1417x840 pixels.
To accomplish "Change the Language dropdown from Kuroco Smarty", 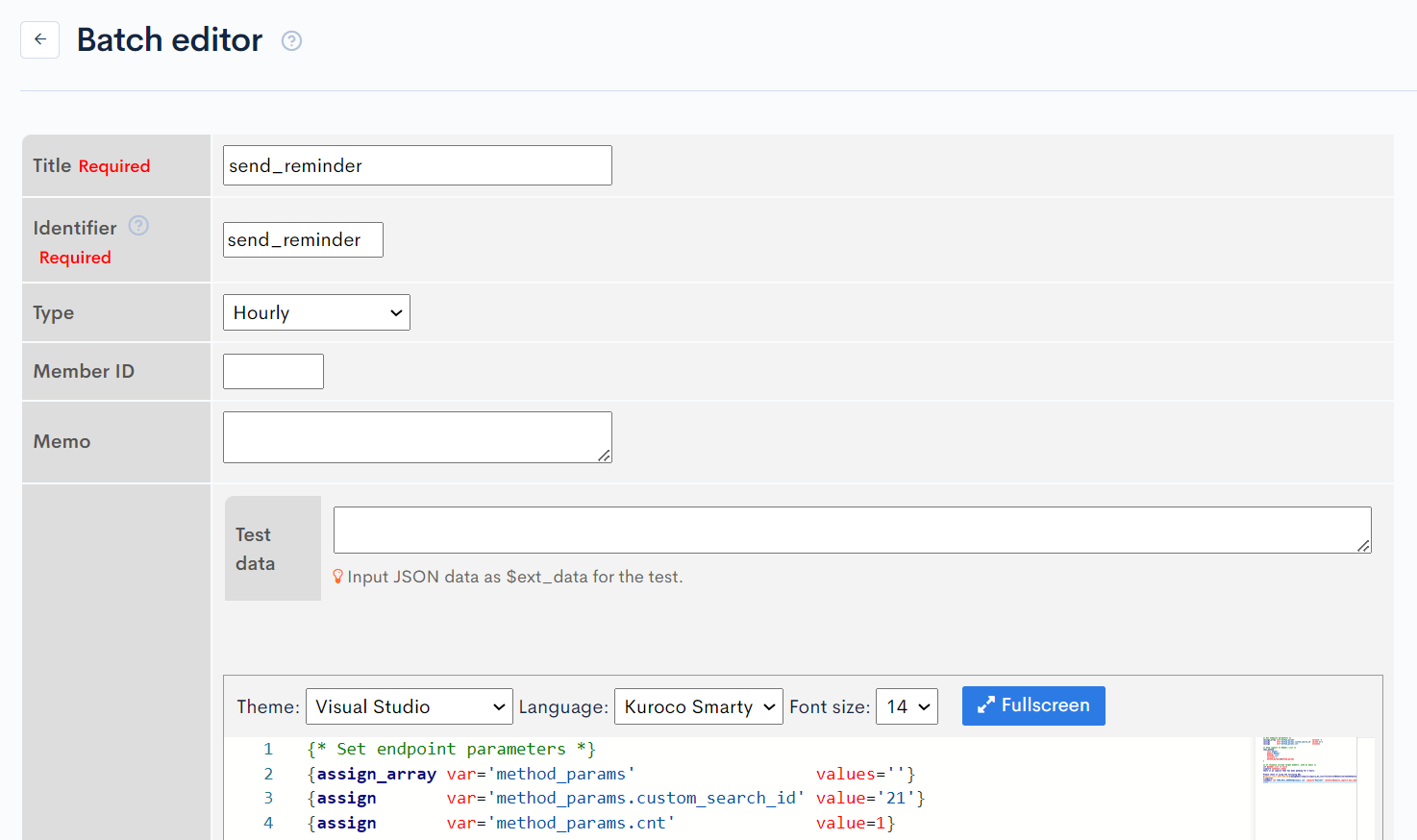I will 698,705.
